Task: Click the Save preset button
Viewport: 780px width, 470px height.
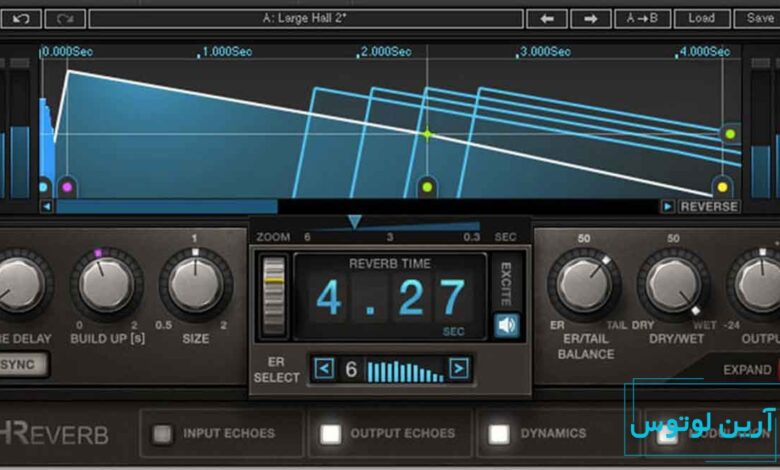Action: [759, 18]
